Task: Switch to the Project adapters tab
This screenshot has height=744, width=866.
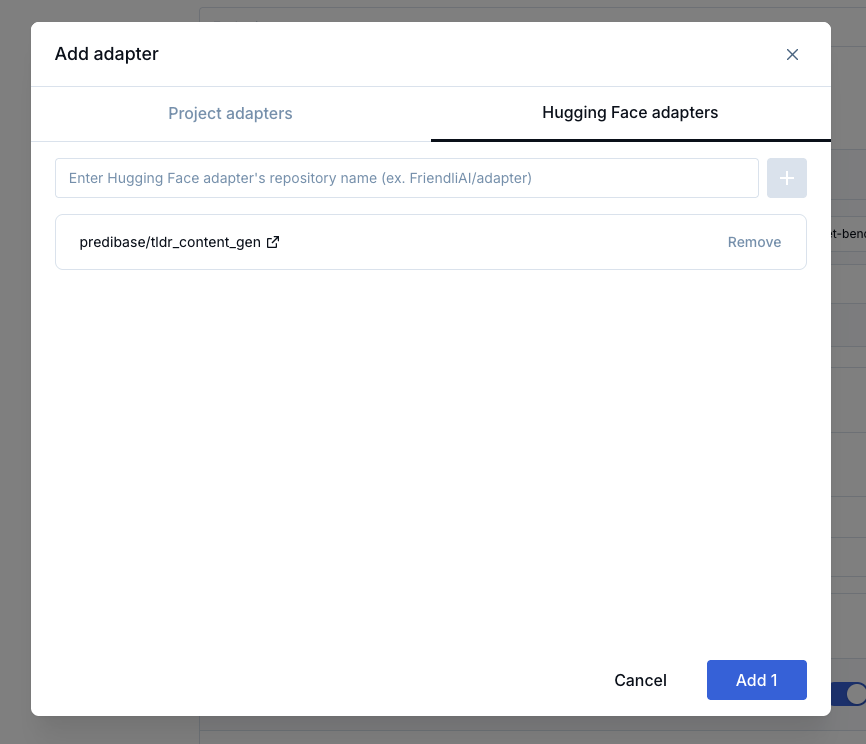Action: click(x=230, y=113)
